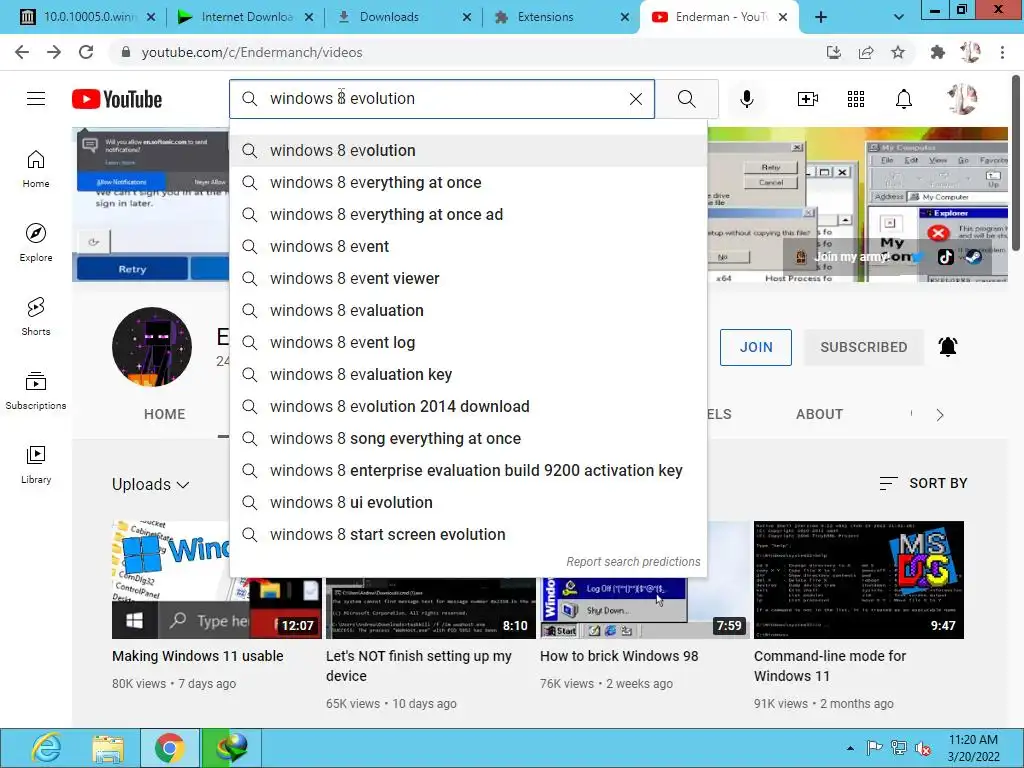This screenshot has width=1024, height=768.
Task: Open Subscriptions in sidebar
Action: [x=36, y=391]
